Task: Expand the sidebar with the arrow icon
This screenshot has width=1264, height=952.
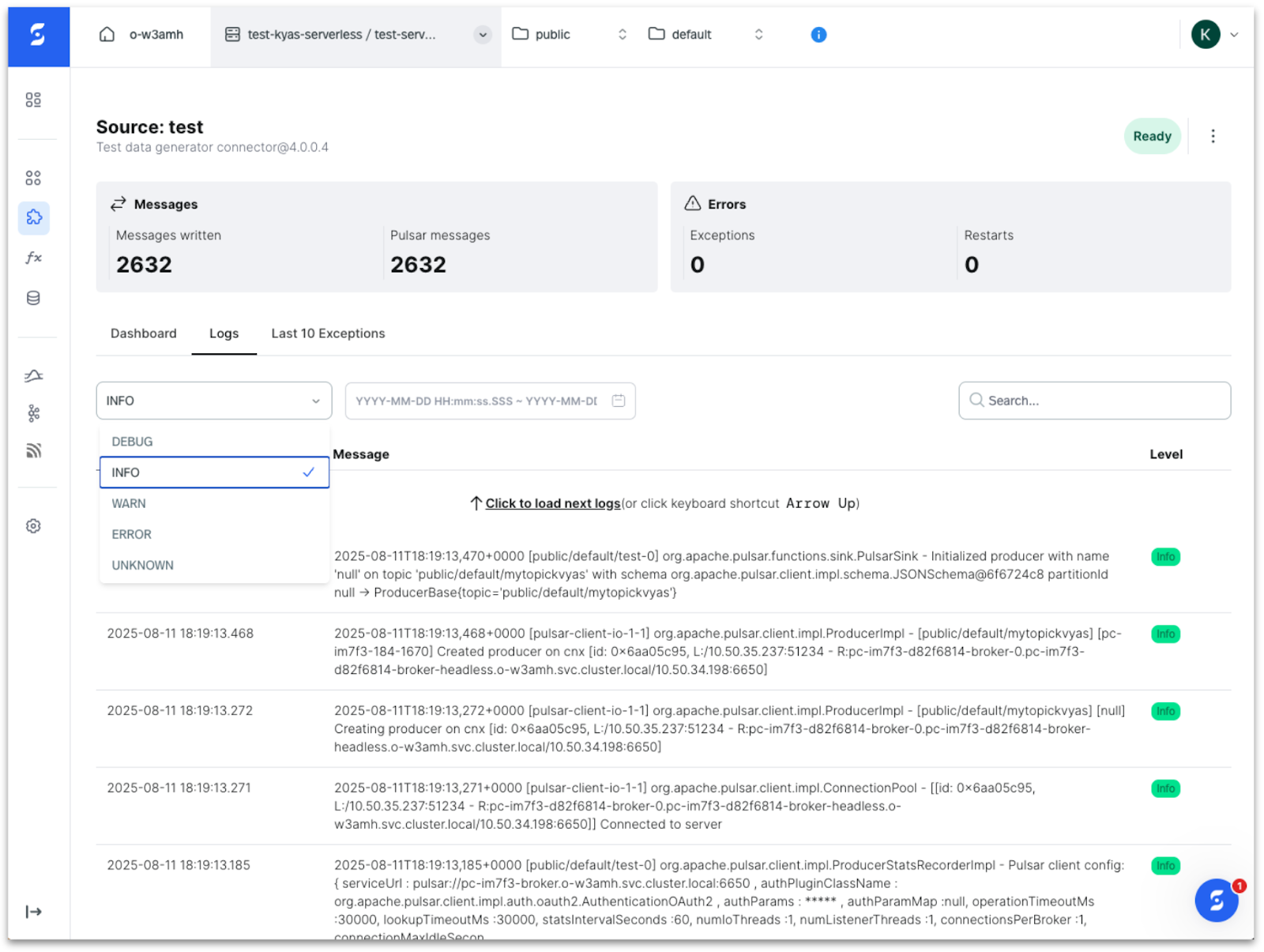Action: [x=33, y=912]
